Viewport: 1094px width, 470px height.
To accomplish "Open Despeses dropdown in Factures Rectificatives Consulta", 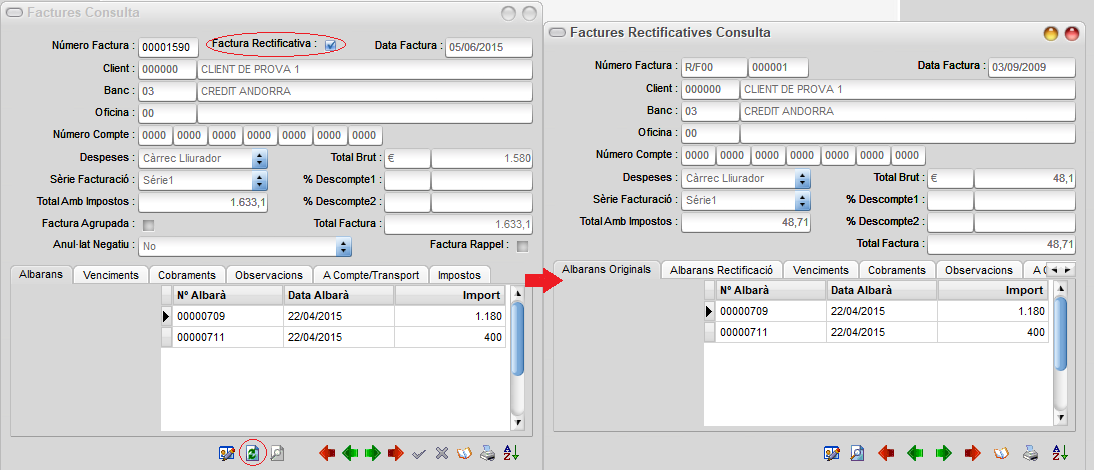I will [802, 179].
